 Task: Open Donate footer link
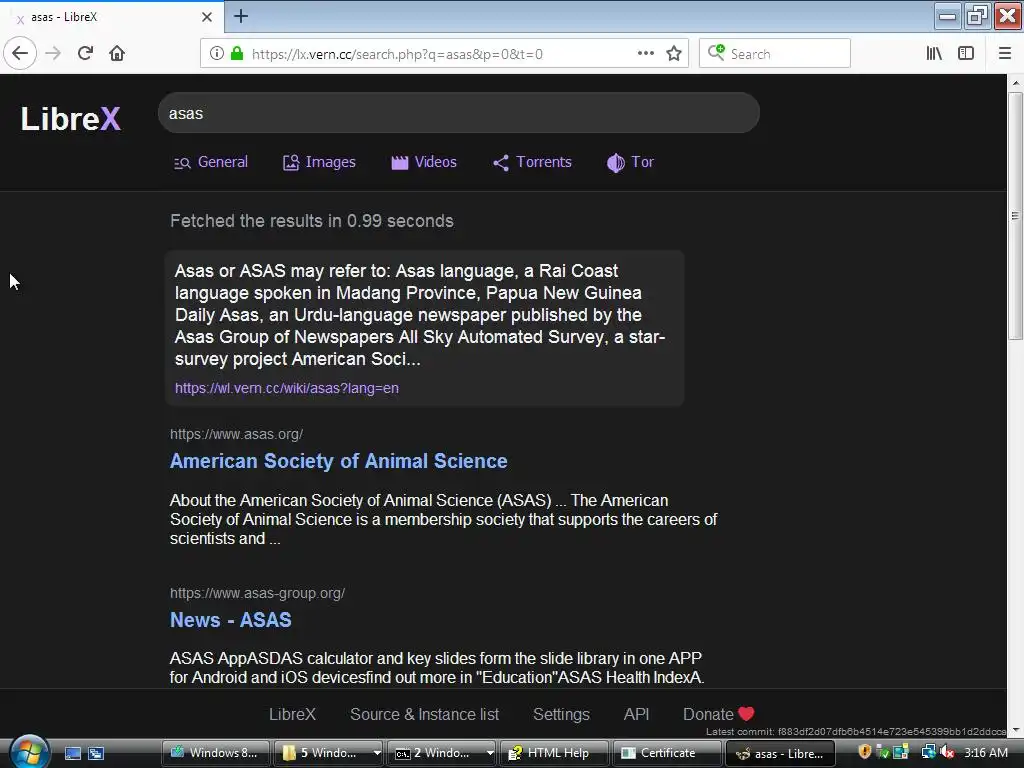[718, 714]
